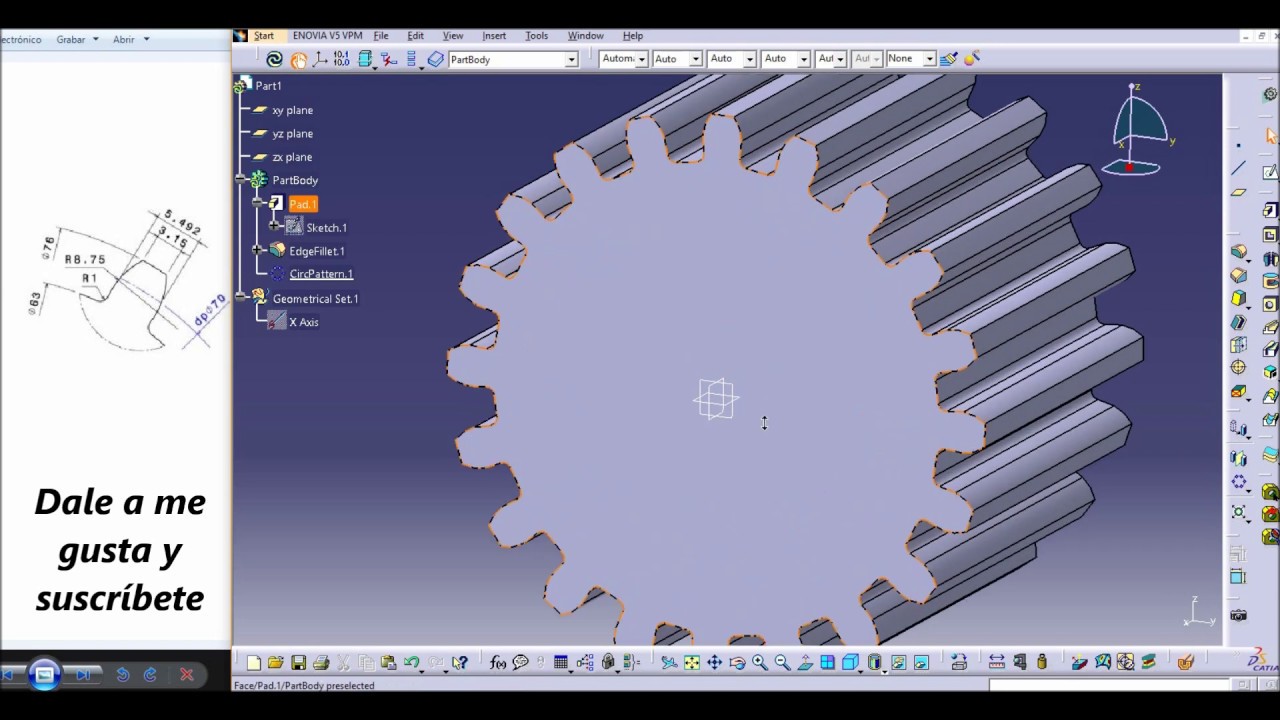The width and height of the screenshot is (1280, 720).
Task: Toggle the Hide/Show icon in the bottom toolbar
Action: (898, 662)
